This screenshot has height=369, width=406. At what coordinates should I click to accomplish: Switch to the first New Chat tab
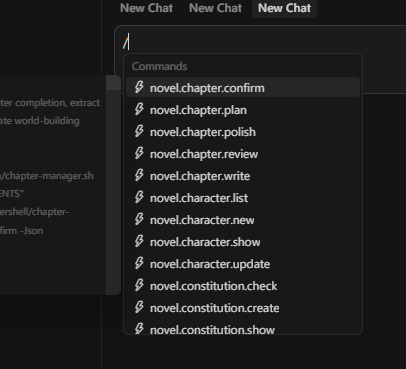coord(146,8)
